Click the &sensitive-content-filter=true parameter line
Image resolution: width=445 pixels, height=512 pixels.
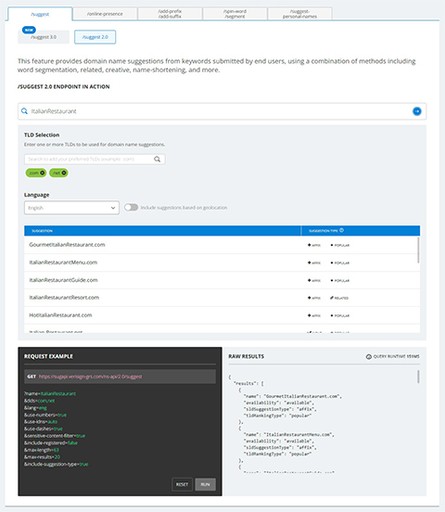(54, 436)
